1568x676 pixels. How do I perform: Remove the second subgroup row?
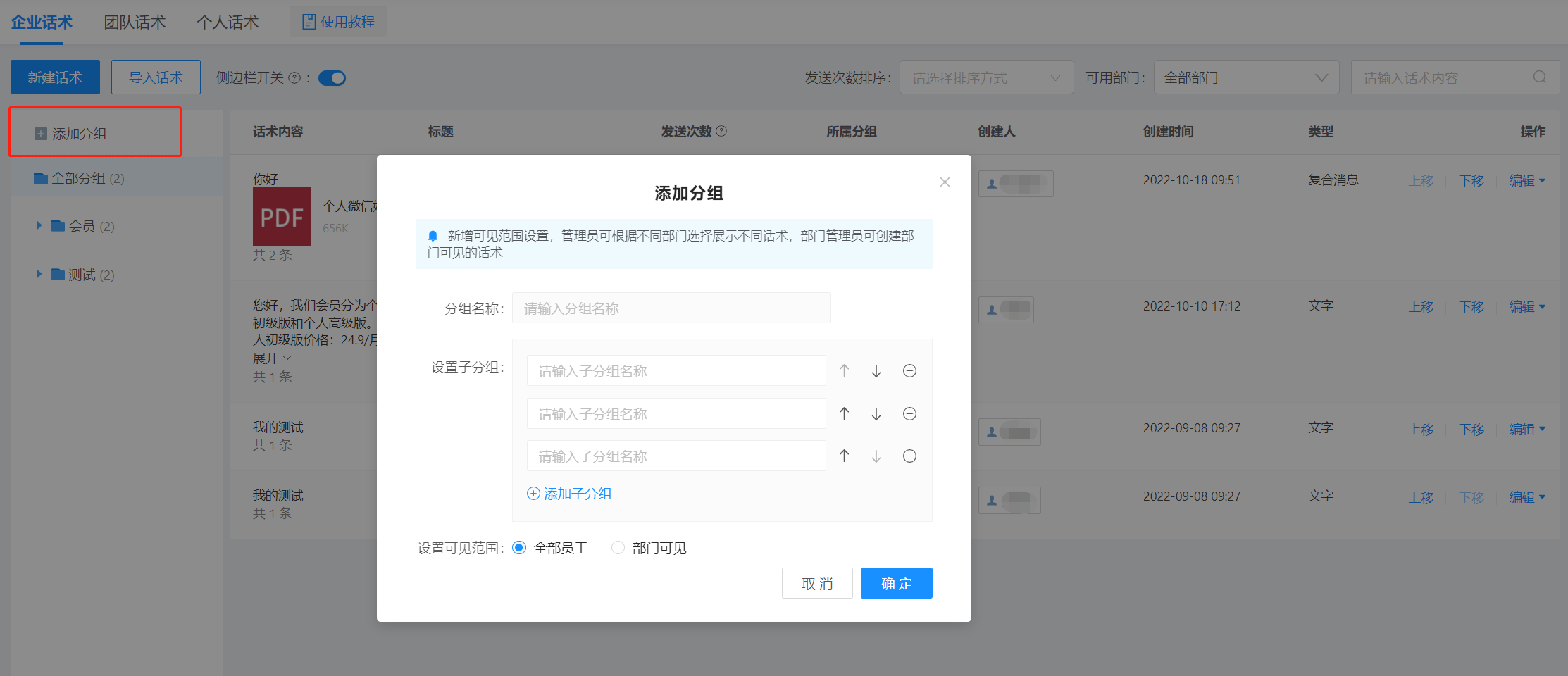pos(909,413)
